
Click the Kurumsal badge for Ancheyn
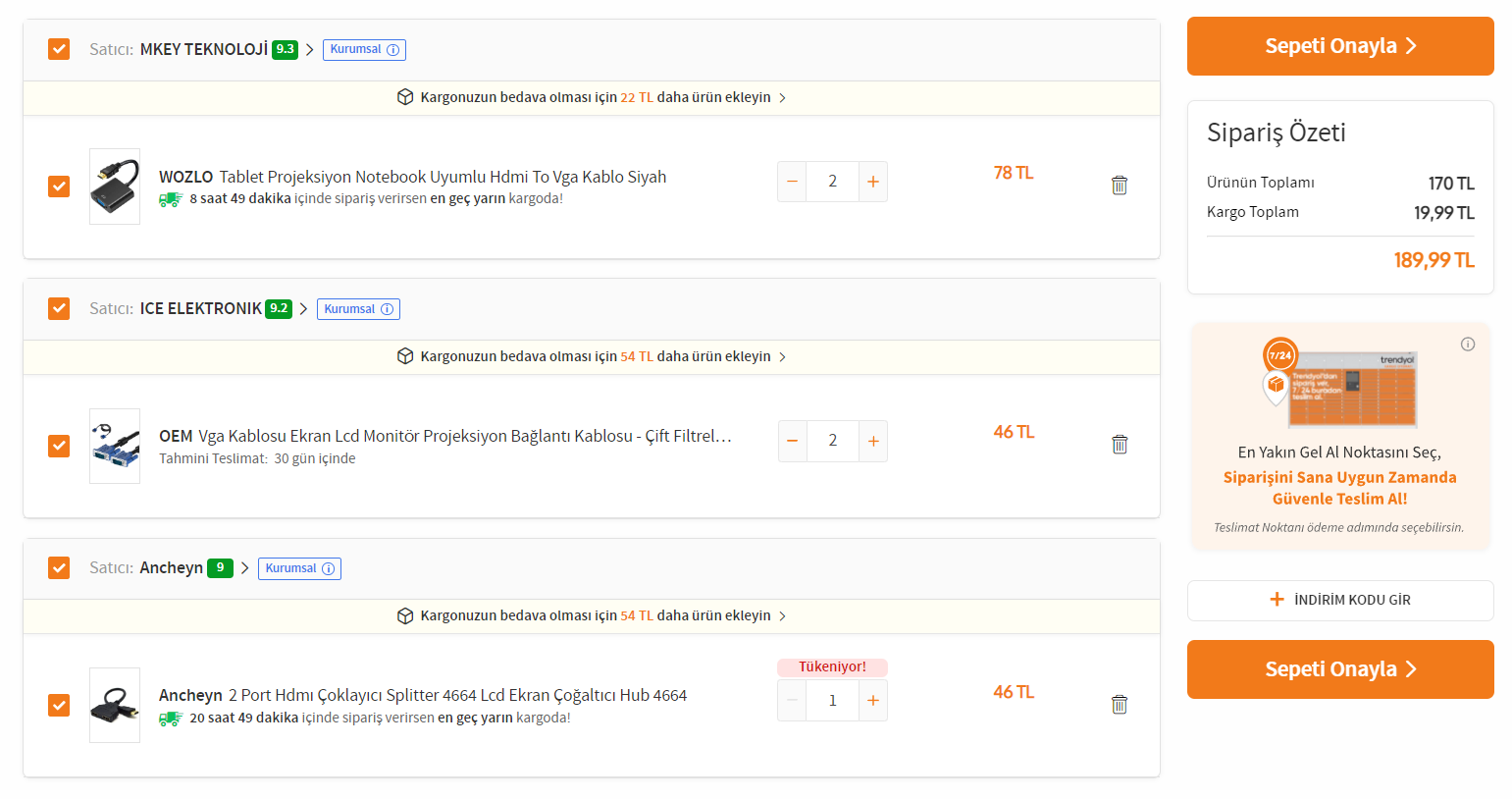299,568
